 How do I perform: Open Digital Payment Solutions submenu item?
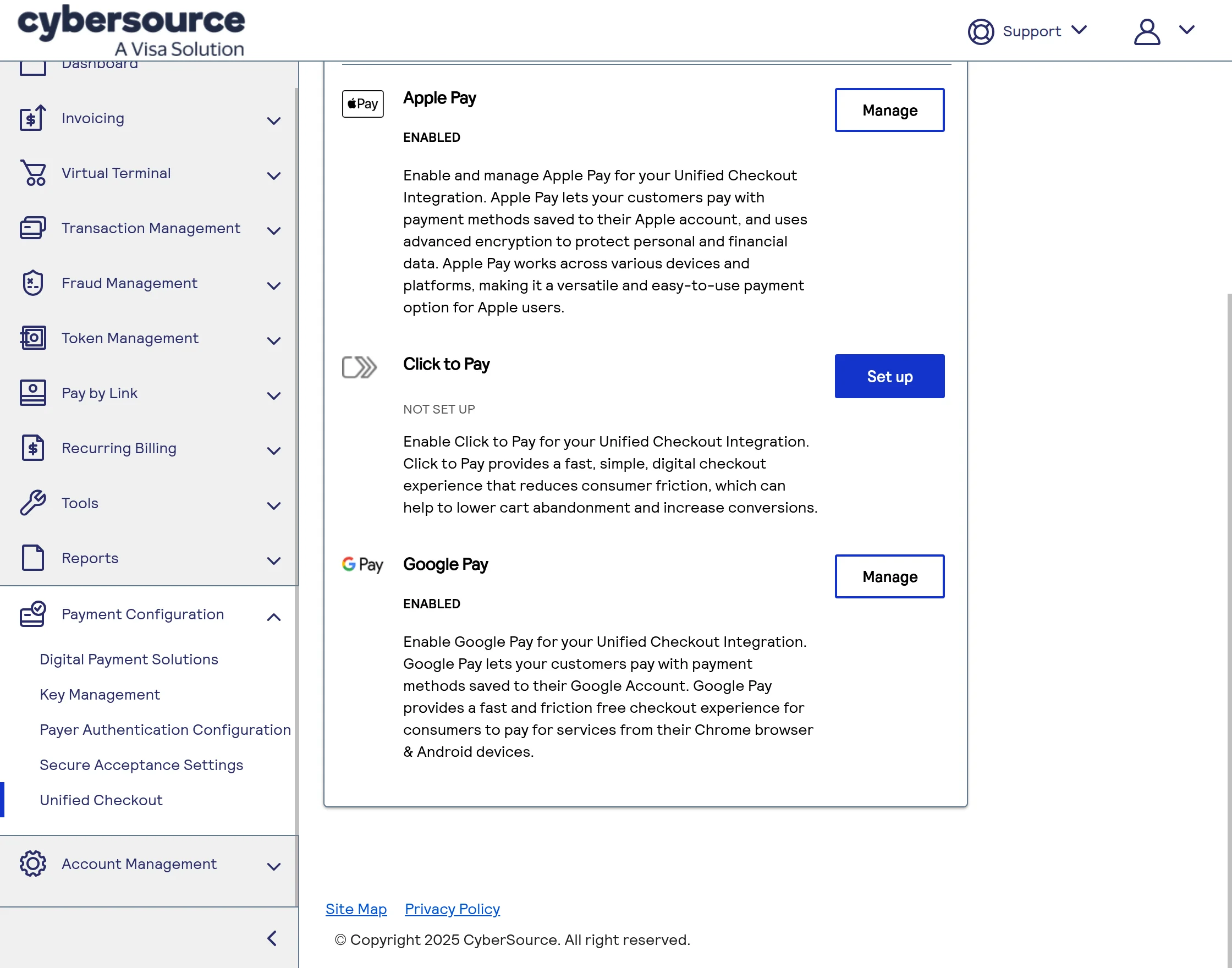(x=129, y=659)
